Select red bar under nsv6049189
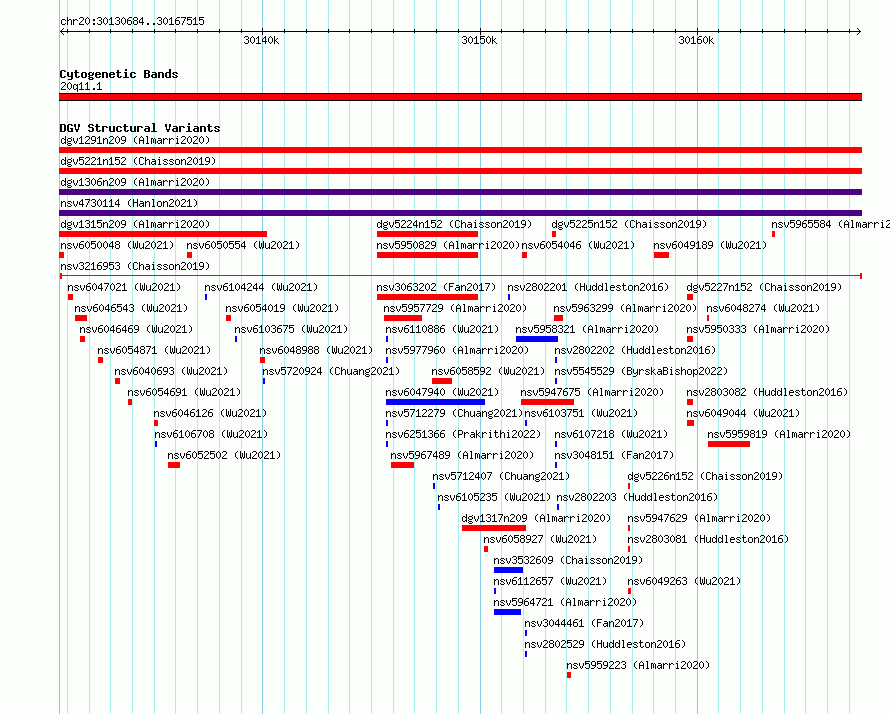 tap(661, 255)
